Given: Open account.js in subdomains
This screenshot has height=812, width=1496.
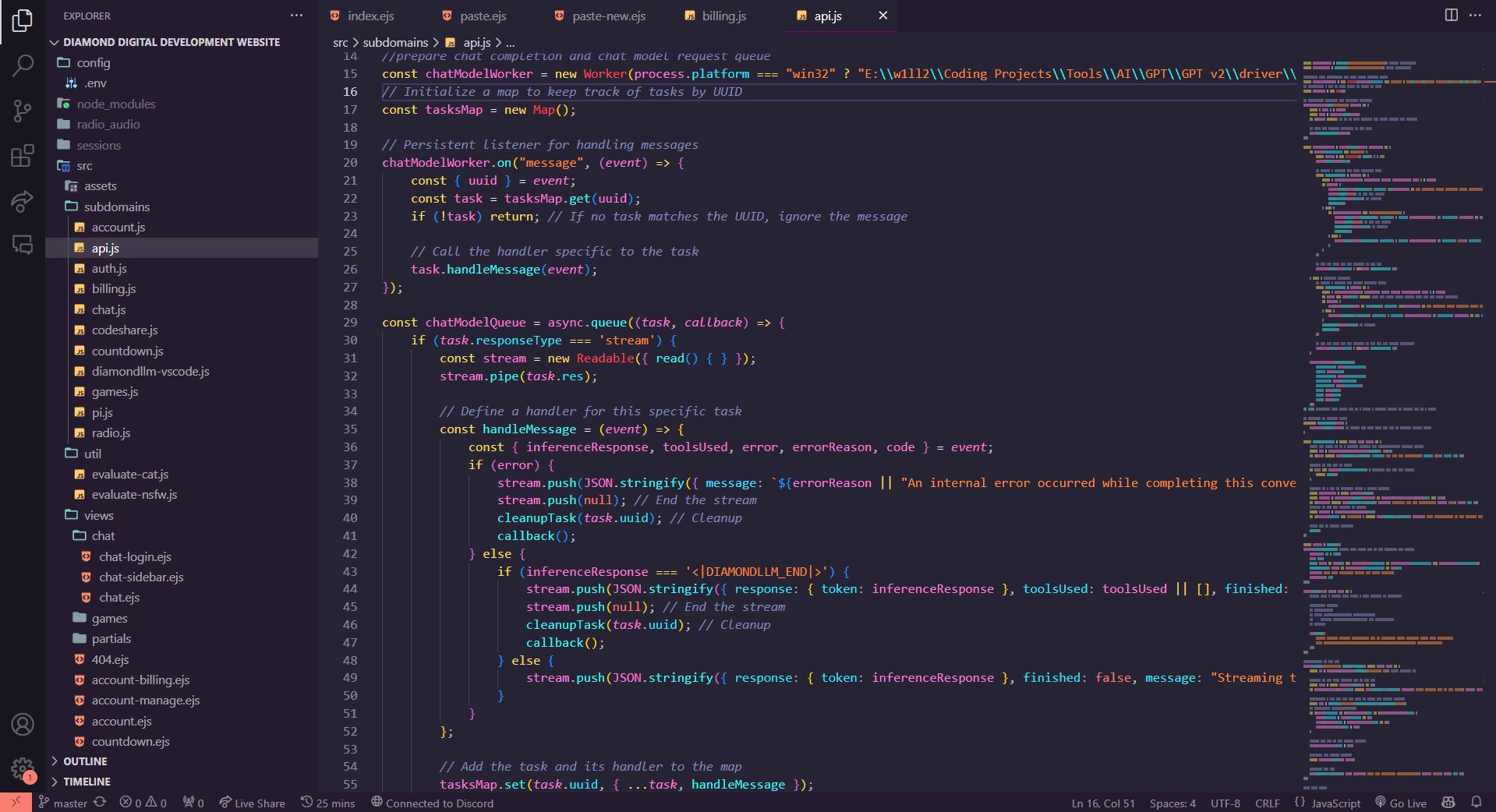Looking at the screenshot, I should [118, 227].
